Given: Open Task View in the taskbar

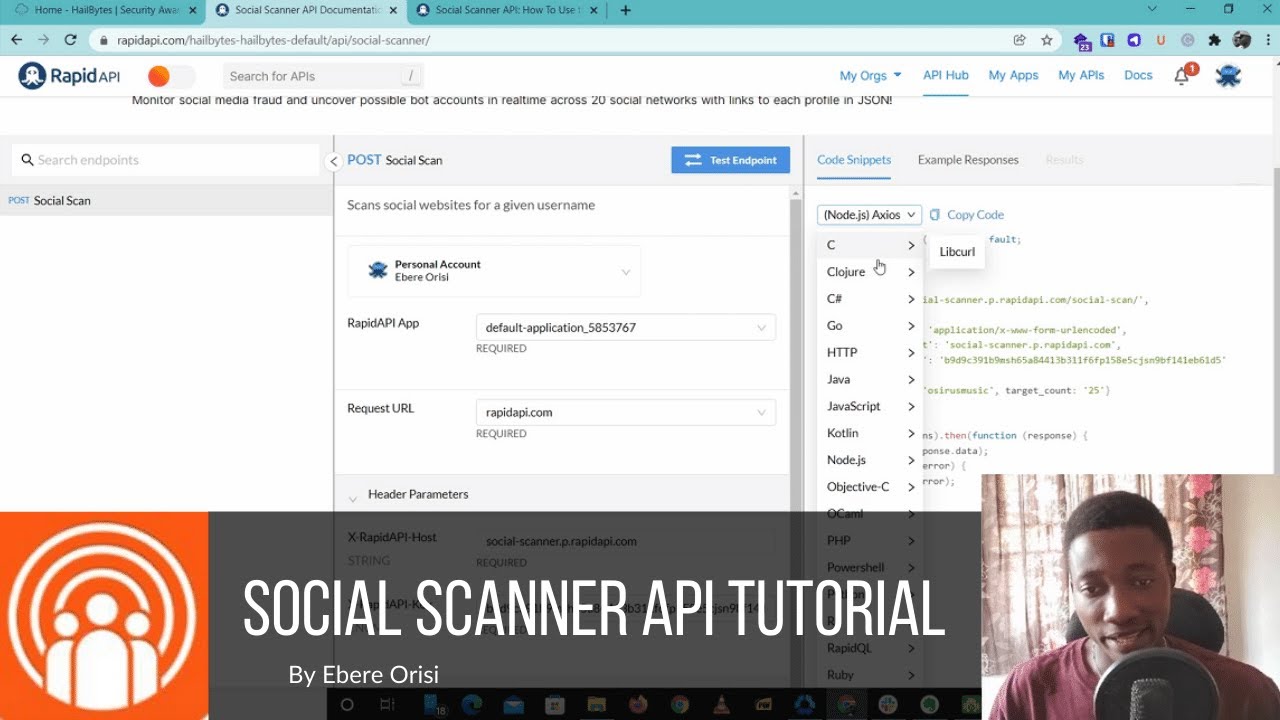Looking at the screenshot, I should (387, 705).
